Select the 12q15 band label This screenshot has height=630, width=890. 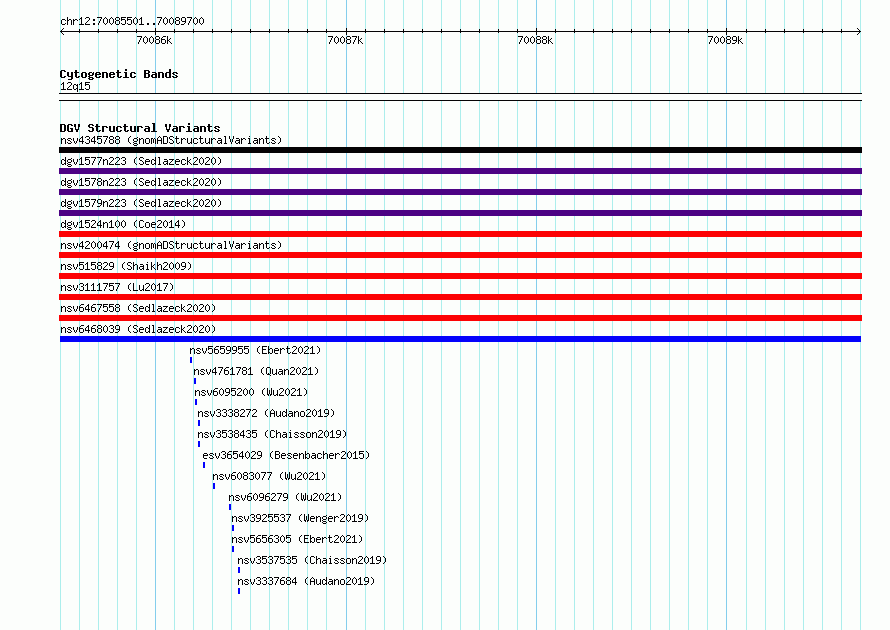pyautogui.click(x=75, y=86)
